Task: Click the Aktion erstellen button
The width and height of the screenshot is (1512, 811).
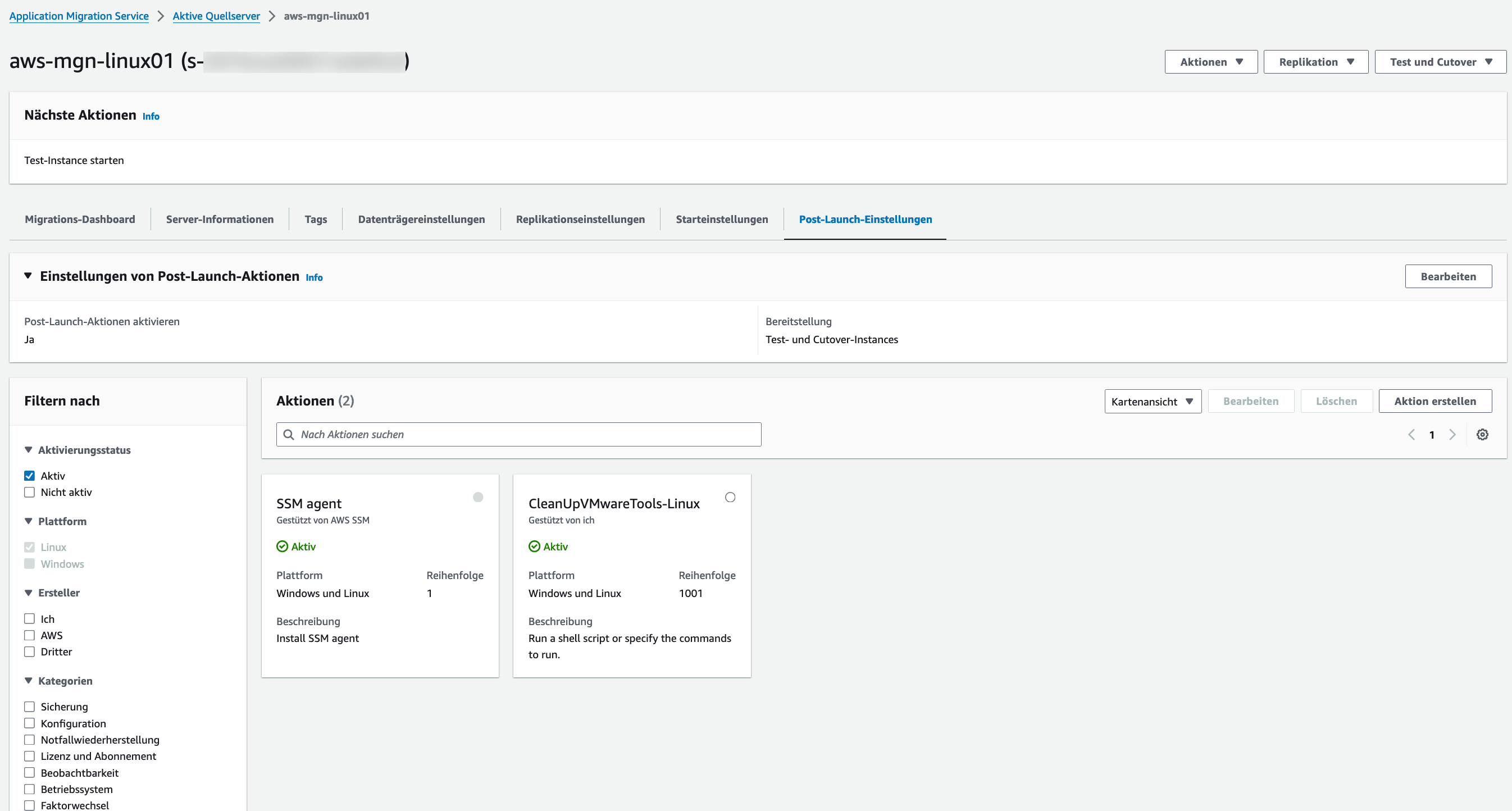Action: pos(1434,401)
